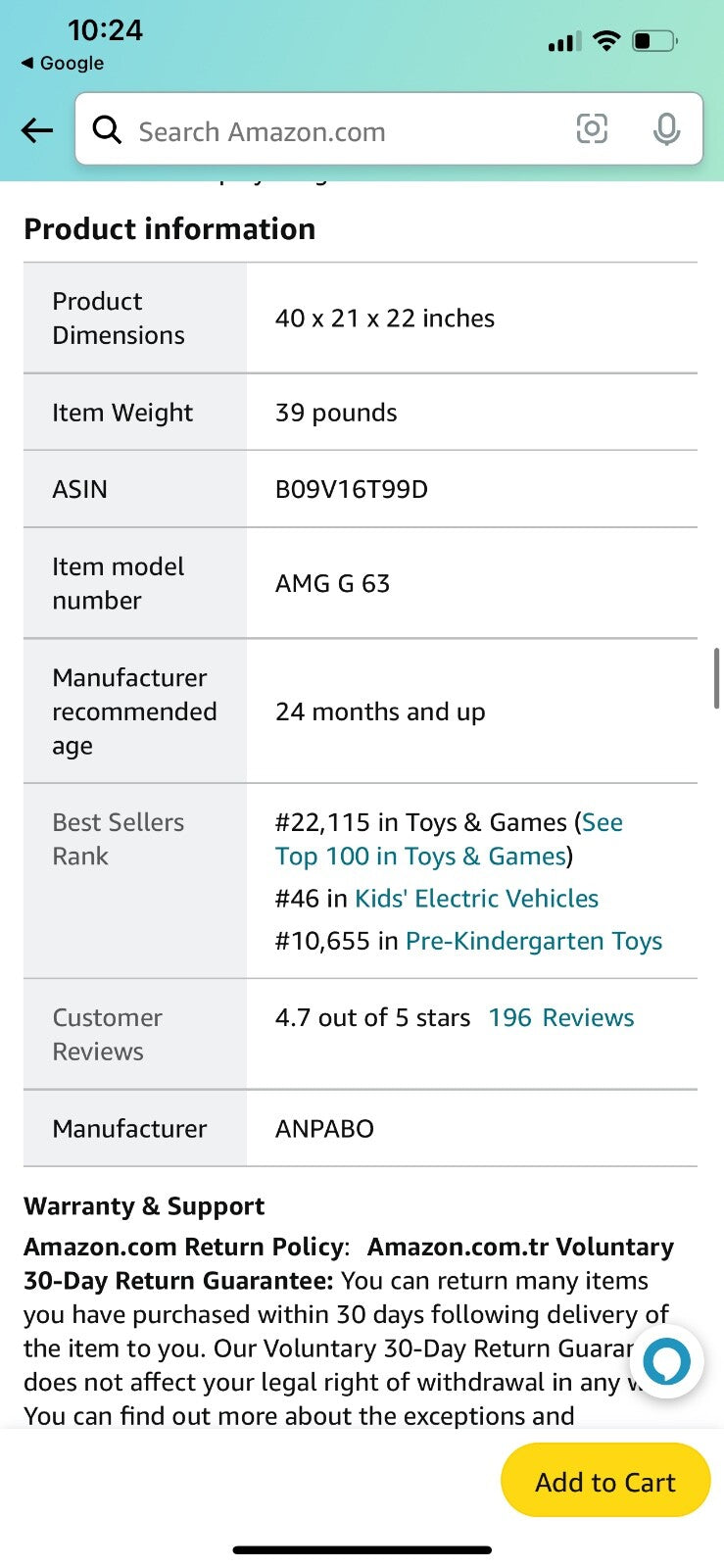Tap the page scrollbar indicator
This screenshot has width=724, height=1568.
[717, 678]
